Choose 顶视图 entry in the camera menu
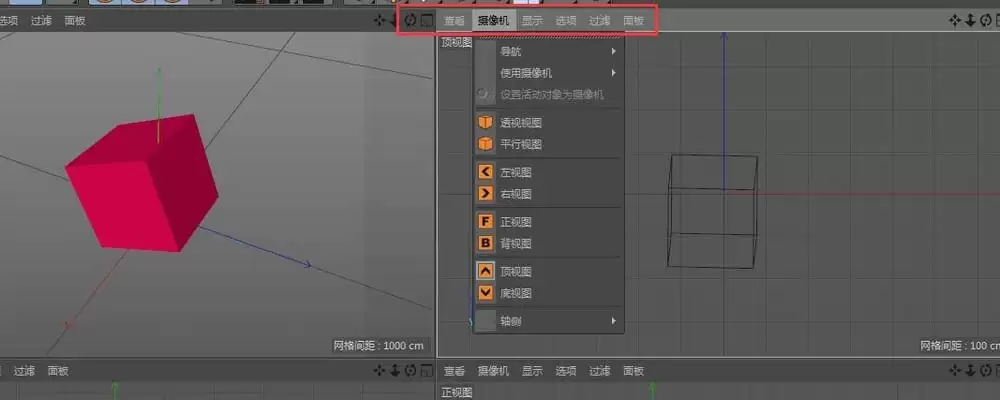 pos(548,272)
